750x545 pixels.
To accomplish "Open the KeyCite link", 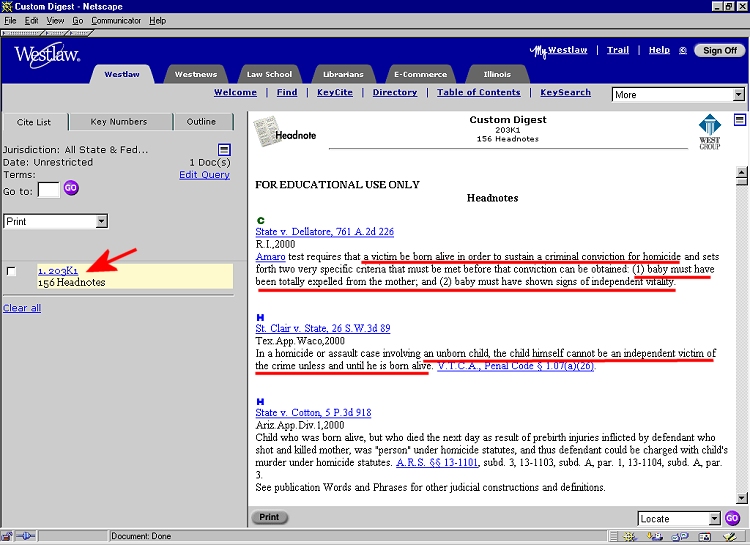I will [335, 92].
